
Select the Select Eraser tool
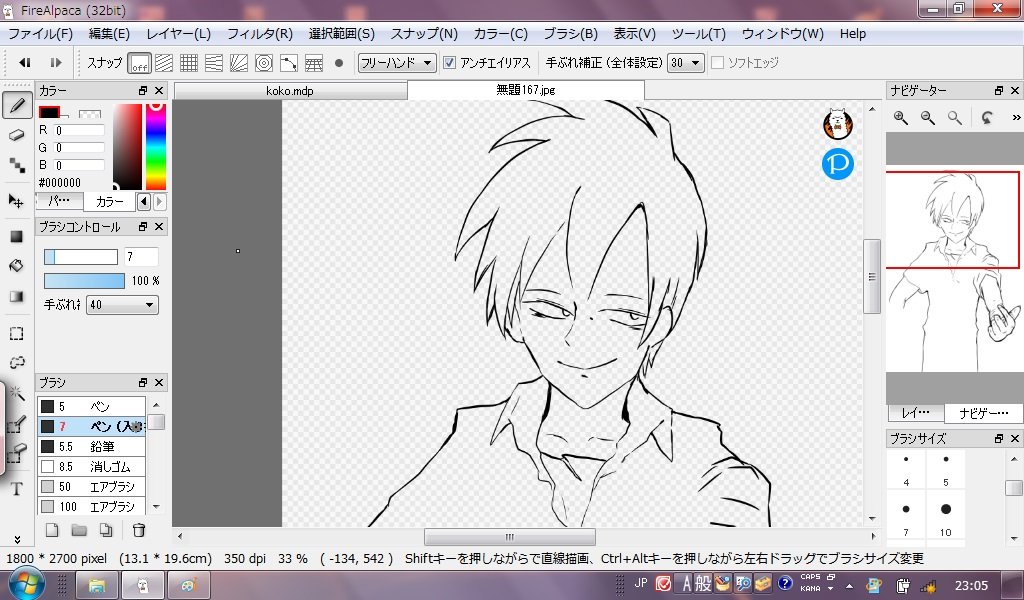tap(17, 453)
